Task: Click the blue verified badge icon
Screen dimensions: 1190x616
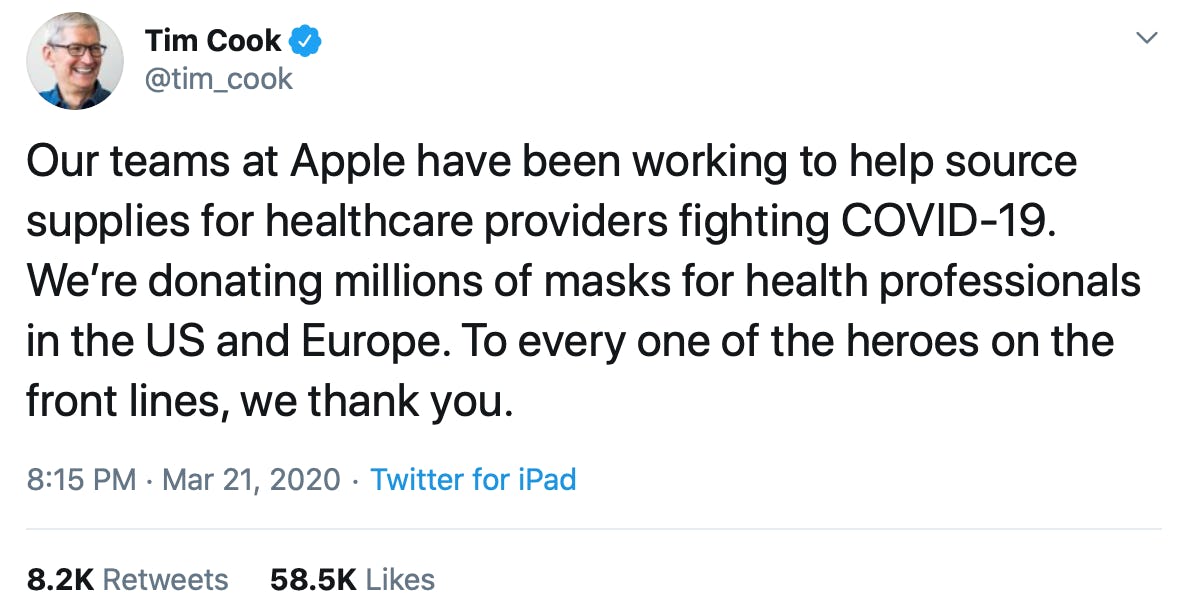Action: (x=305, y=42)
